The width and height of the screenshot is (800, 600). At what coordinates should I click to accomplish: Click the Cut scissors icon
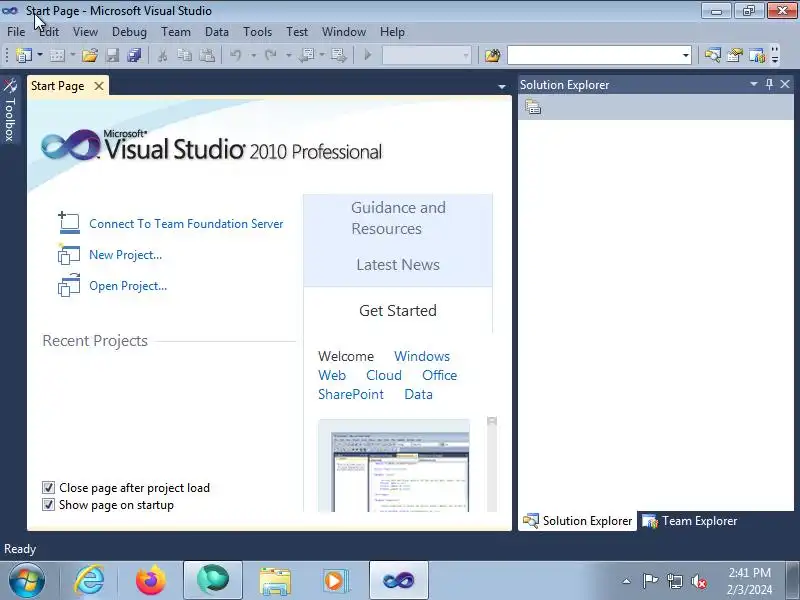point(162,55)
